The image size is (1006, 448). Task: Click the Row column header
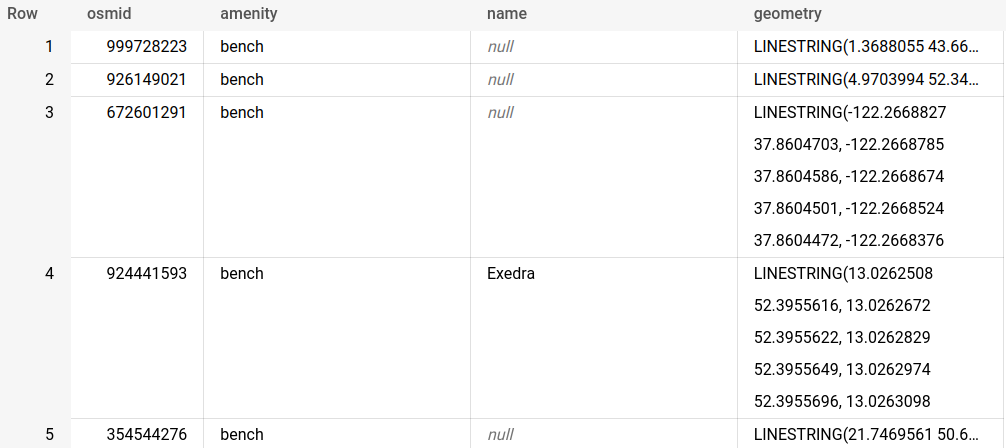pyautogui.click(x=22, y=14)
